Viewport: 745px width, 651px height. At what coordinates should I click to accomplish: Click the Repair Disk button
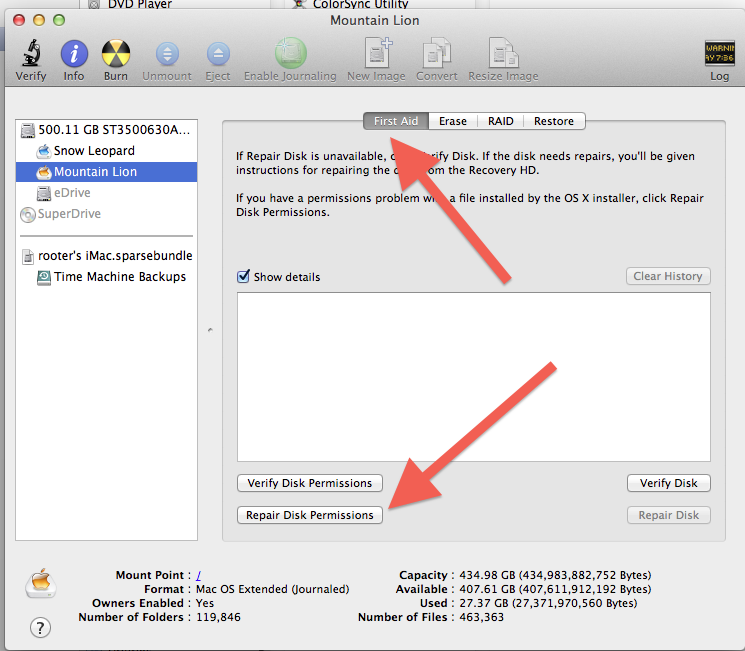(669, 515)
